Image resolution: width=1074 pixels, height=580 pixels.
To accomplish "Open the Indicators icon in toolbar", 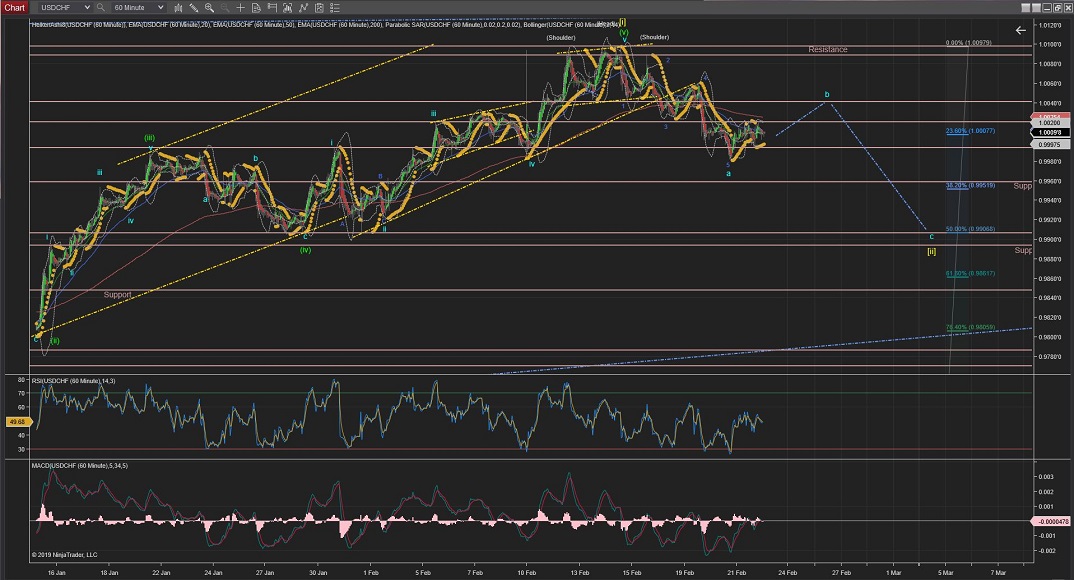I will pyautogui.click(x=303, y=7).
